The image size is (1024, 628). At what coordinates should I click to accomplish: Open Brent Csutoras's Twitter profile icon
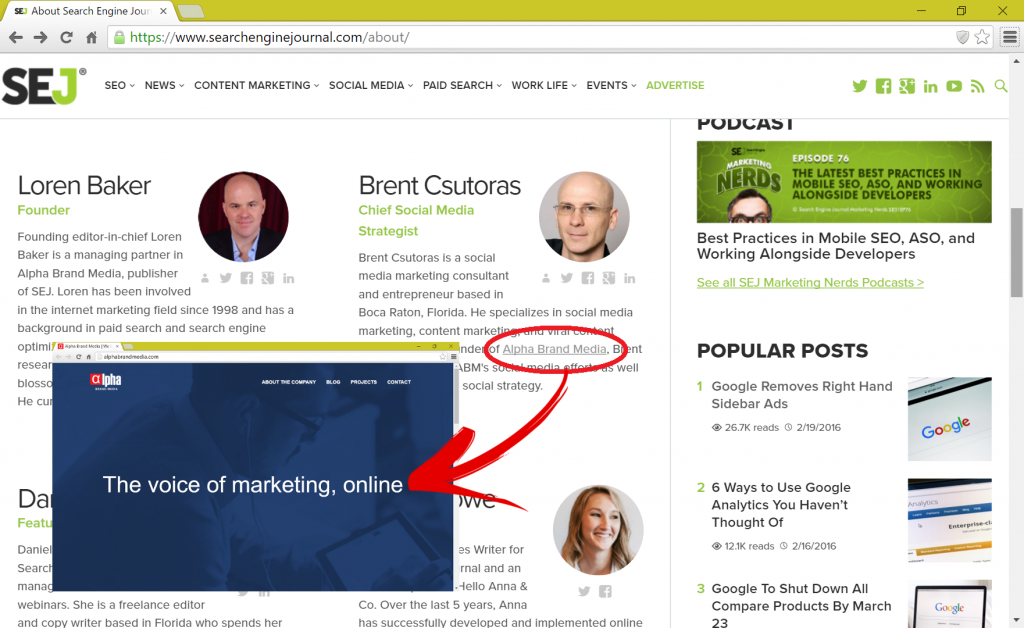pos(567,278)
